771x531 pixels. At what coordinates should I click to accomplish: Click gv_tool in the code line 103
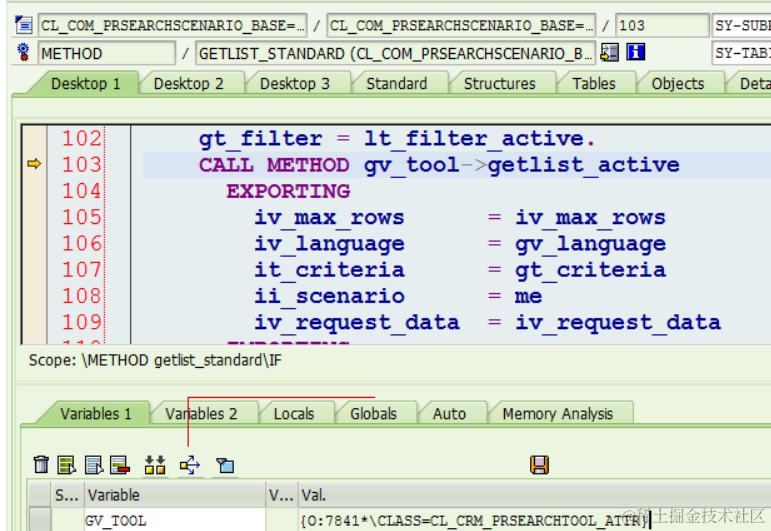(x=412, y=166)
